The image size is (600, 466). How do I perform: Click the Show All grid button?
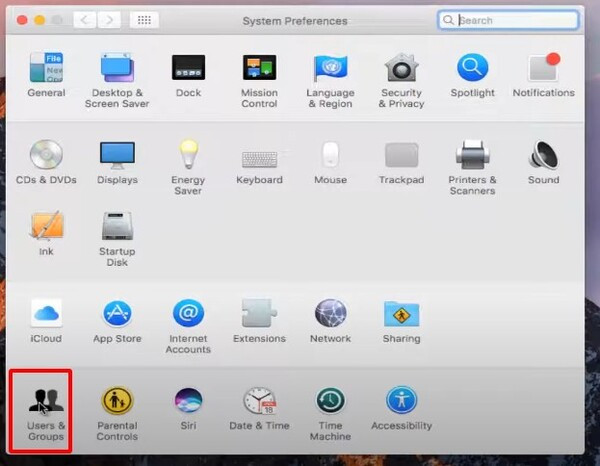(144, 20)
